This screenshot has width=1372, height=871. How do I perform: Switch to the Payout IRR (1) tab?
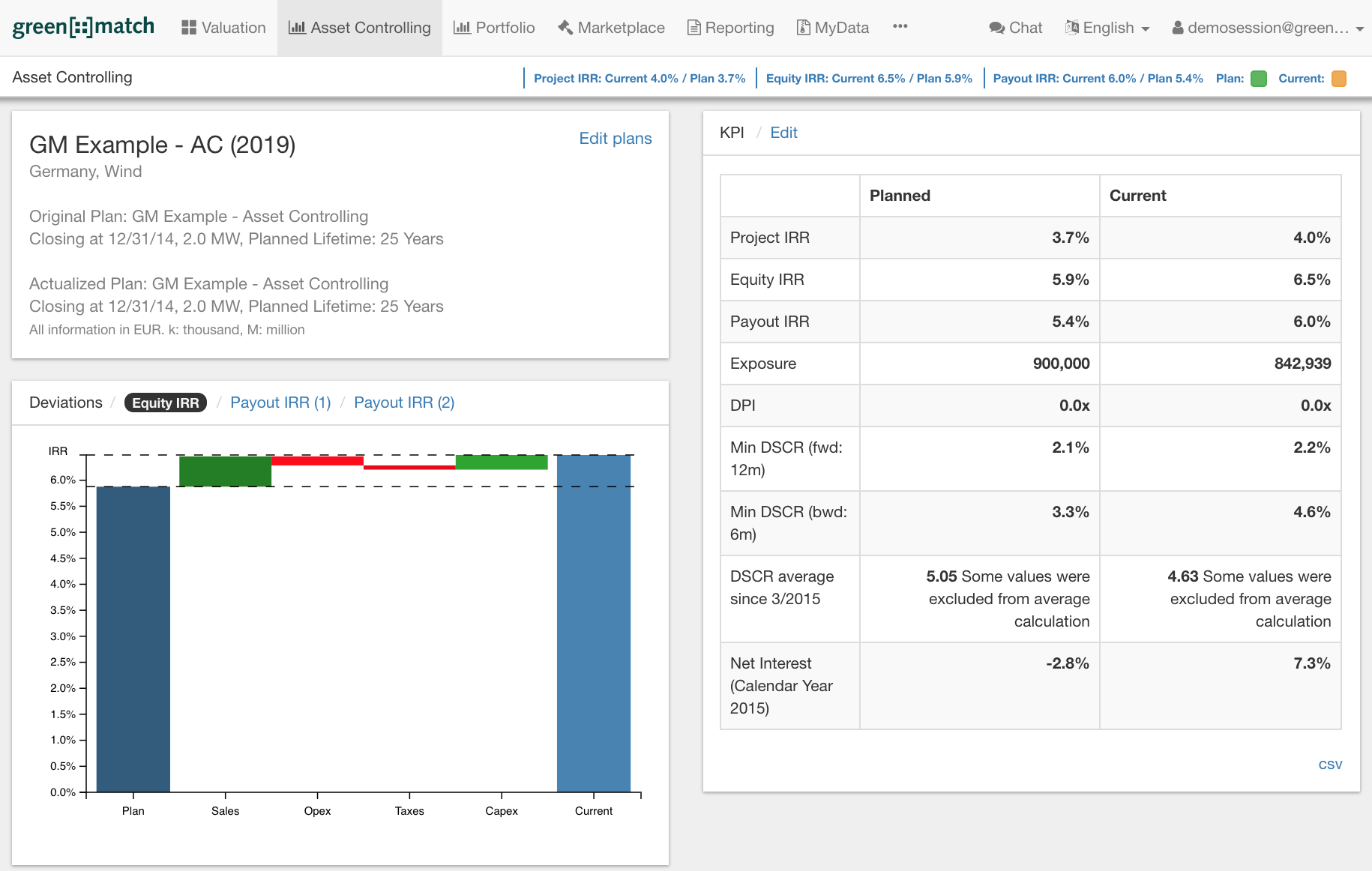(x=280, y=403)
